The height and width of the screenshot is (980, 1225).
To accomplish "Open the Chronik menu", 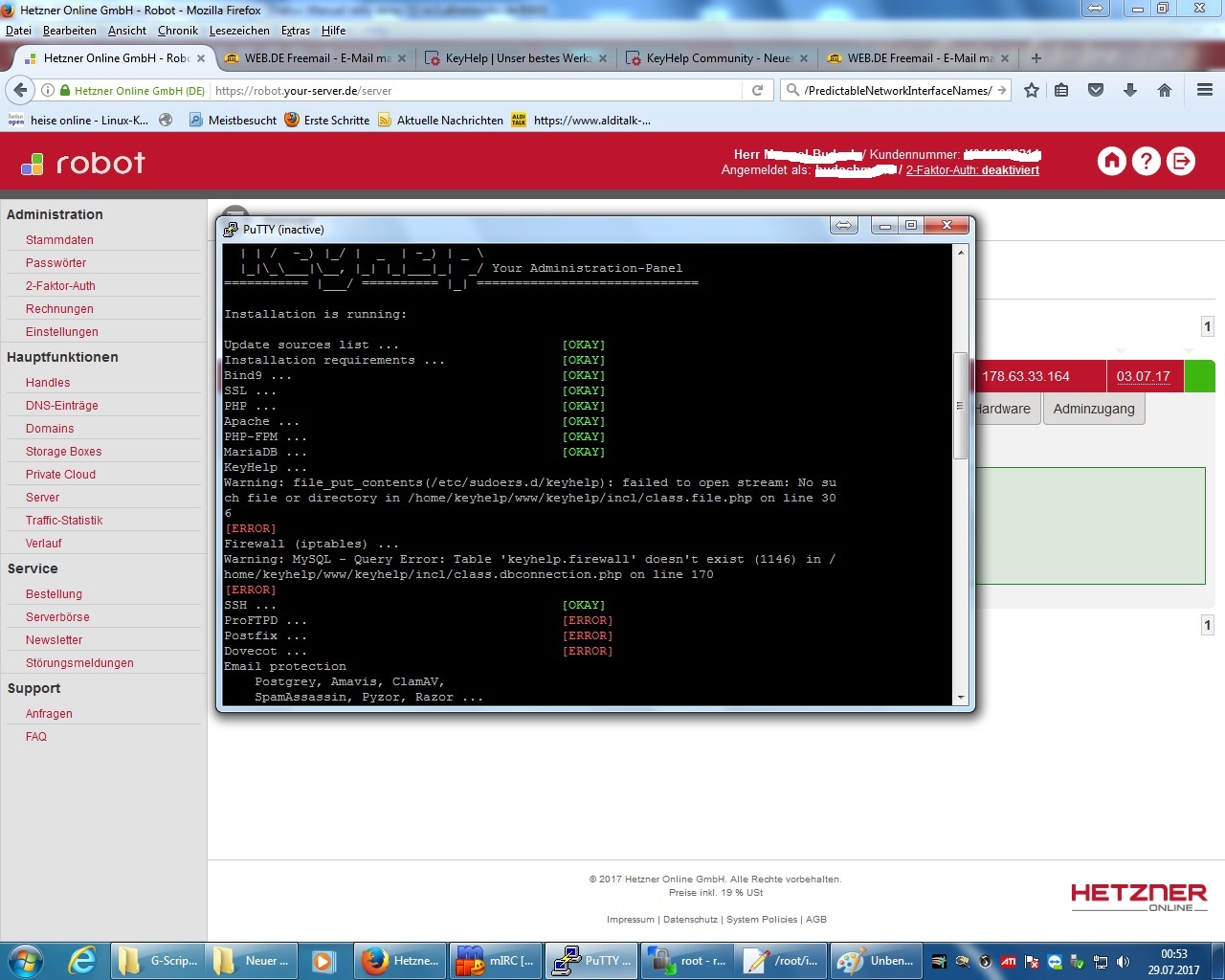I will tap(177, 31).
